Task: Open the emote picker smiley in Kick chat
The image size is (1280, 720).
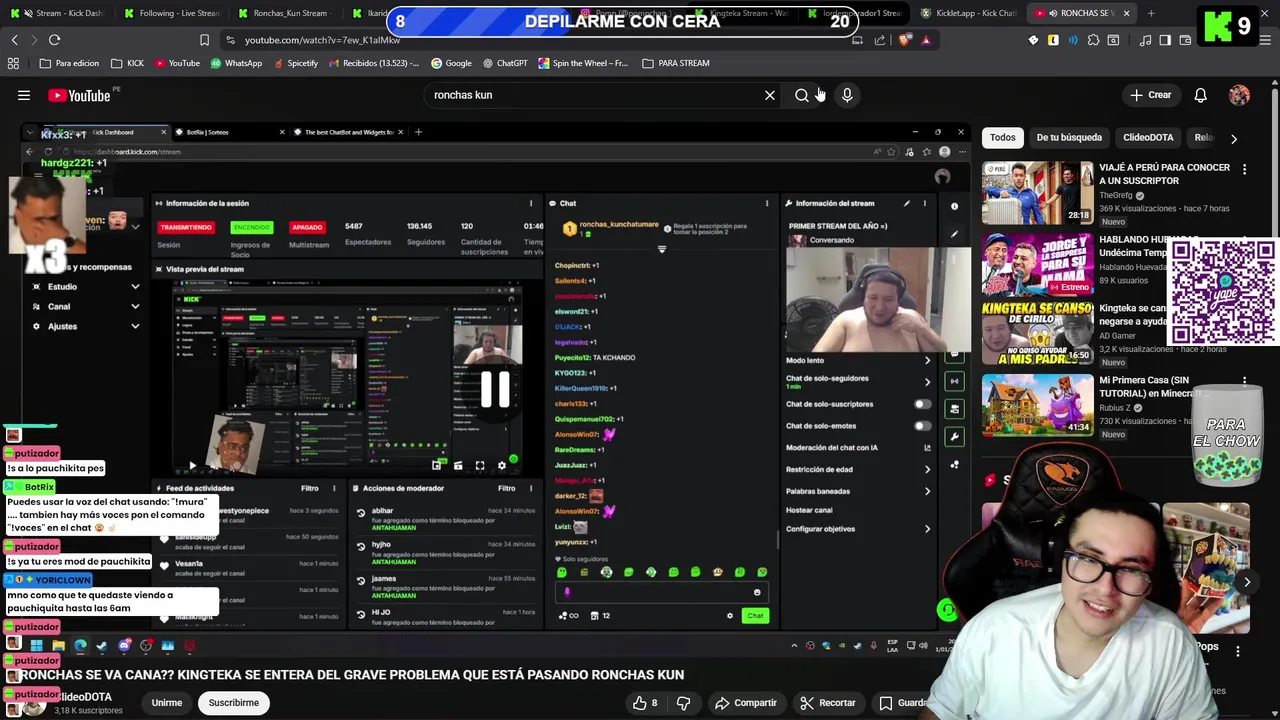Action: click(x=757, y=592)
